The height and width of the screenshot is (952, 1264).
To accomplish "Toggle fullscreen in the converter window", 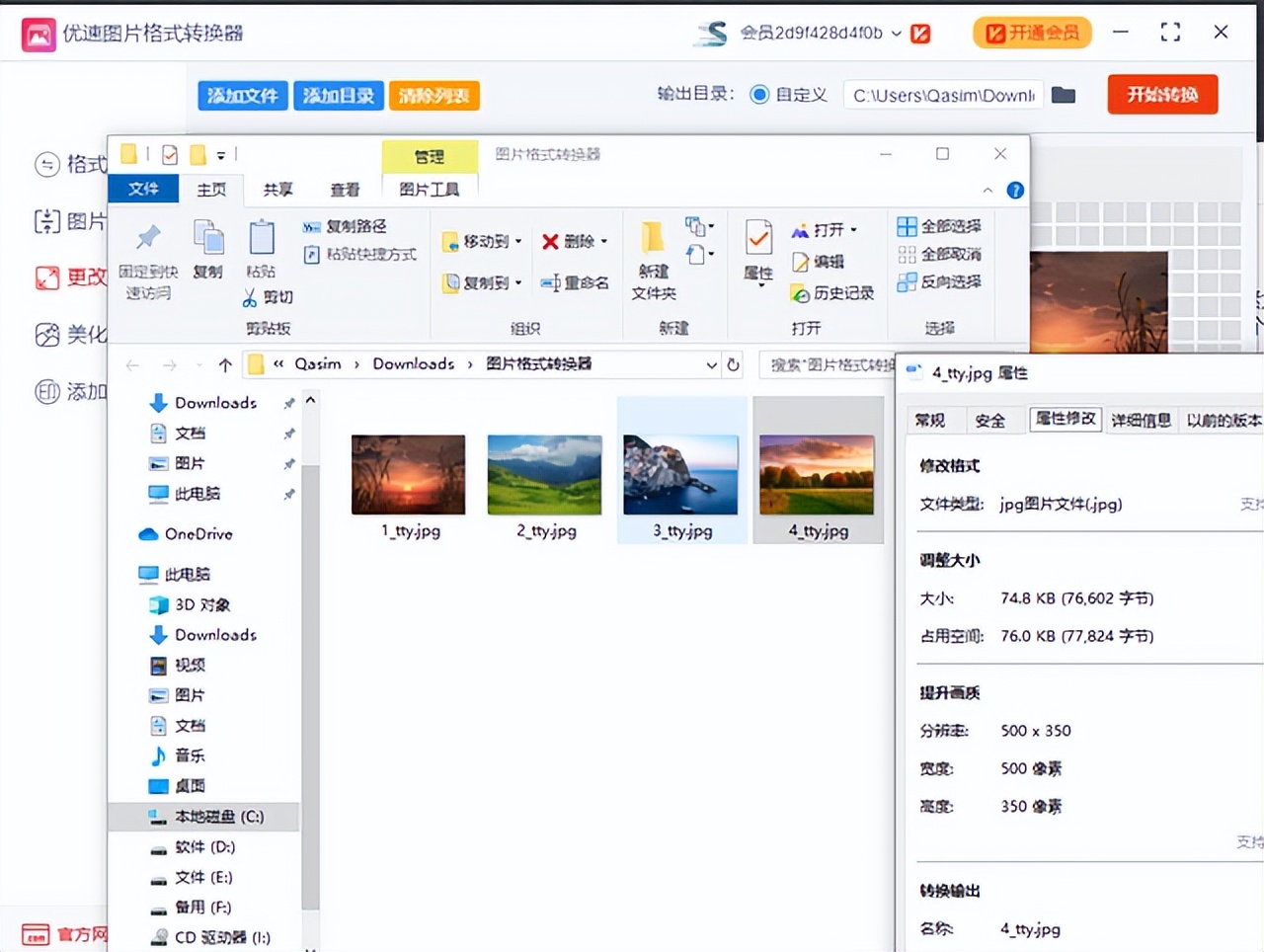I will point(1170,33).
